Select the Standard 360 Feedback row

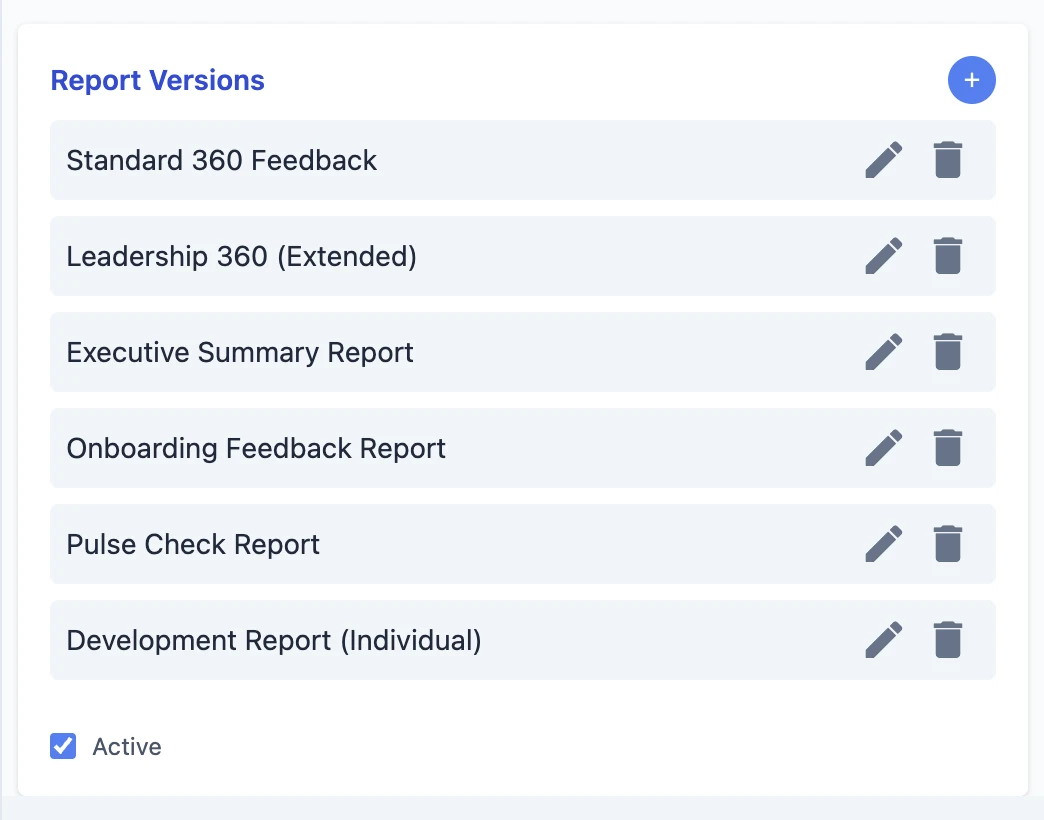[x=222, y=160]
